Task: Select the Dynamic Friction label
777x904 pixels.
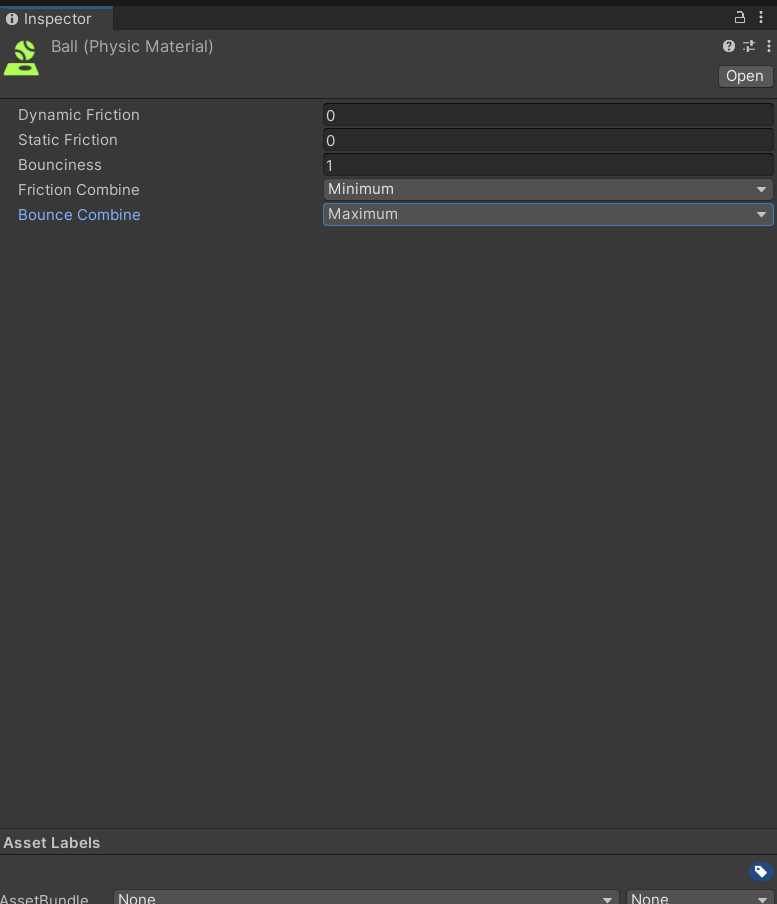Action: coord(78,115)
